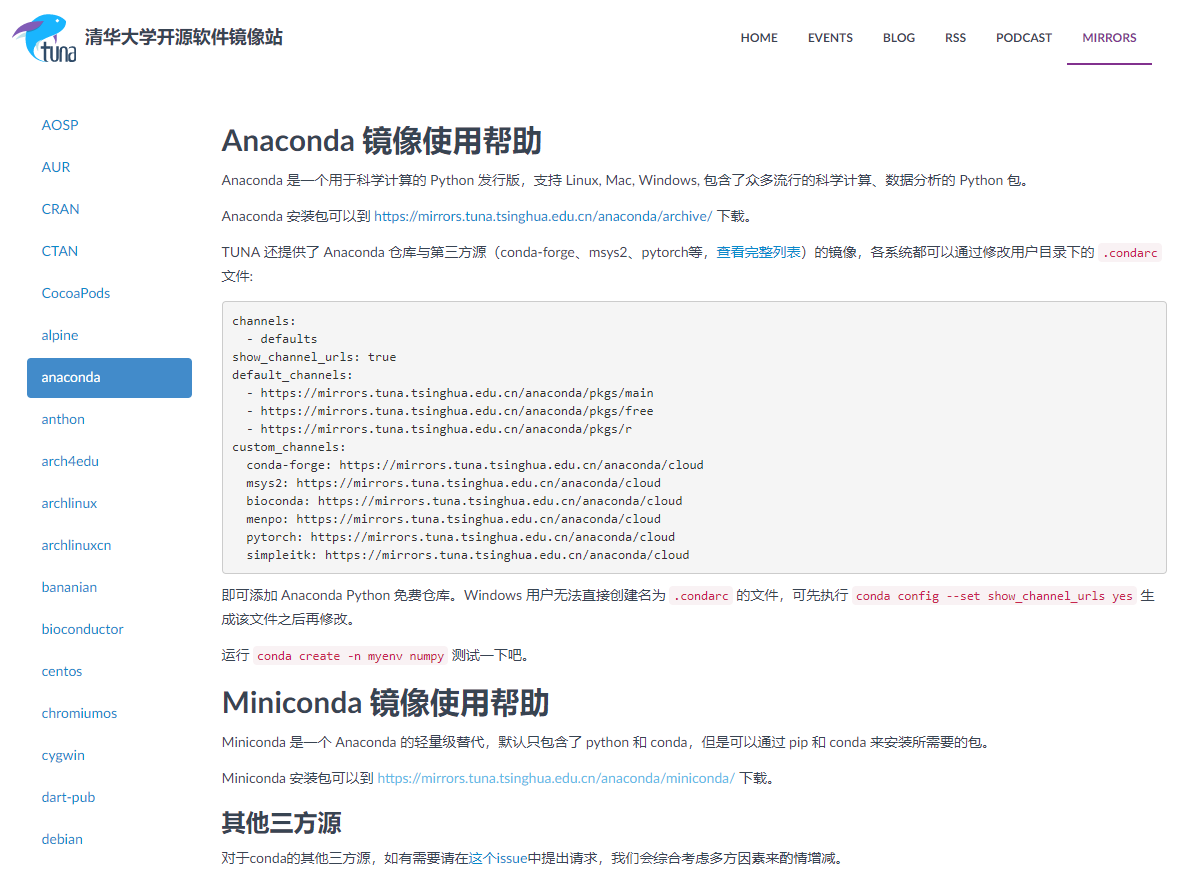This screenshot has width=1182, height=871.
Task: Click the '其他三方源' heading
Action: pos(281,823)
